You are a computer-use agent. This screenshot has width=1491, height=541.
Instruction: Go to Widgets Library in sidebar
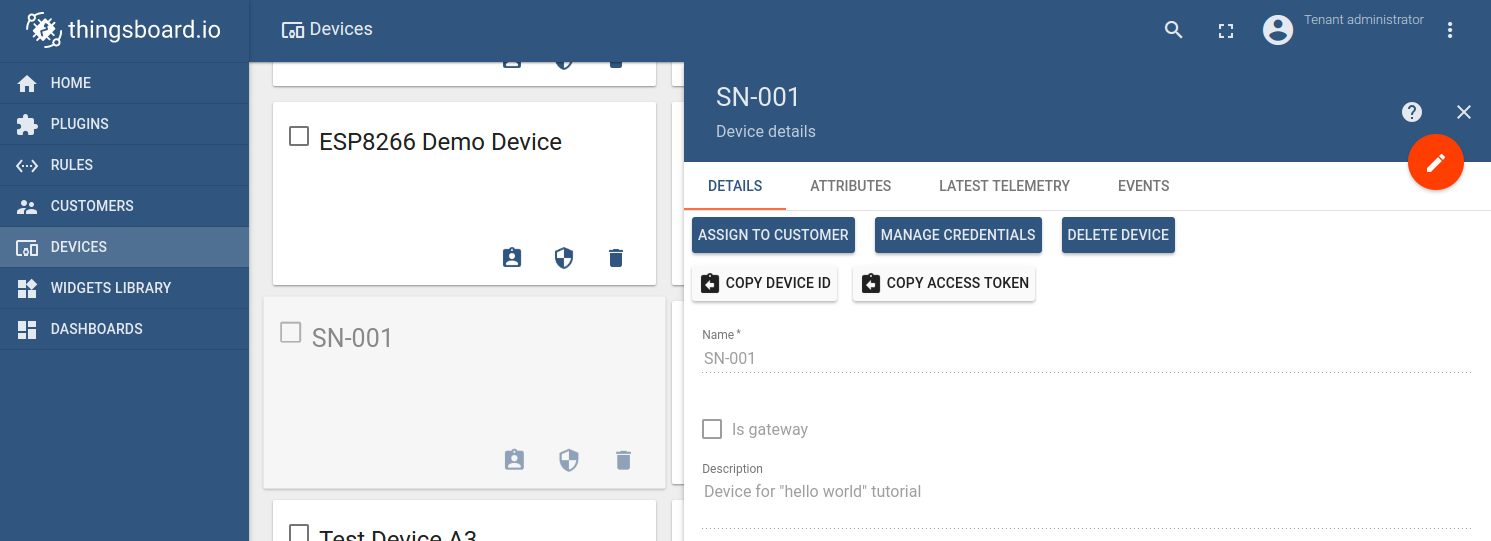point(110,288)
